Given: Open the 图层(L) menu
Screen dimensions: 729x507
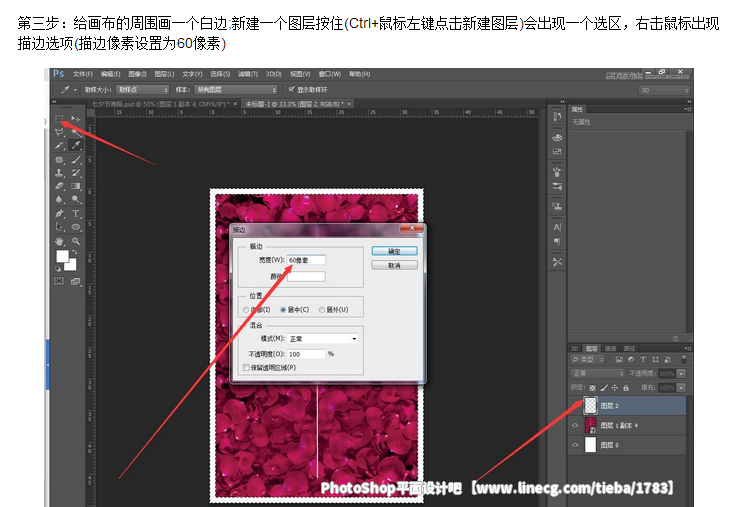Looking at the screenshot, I should [x=164, y=74].
